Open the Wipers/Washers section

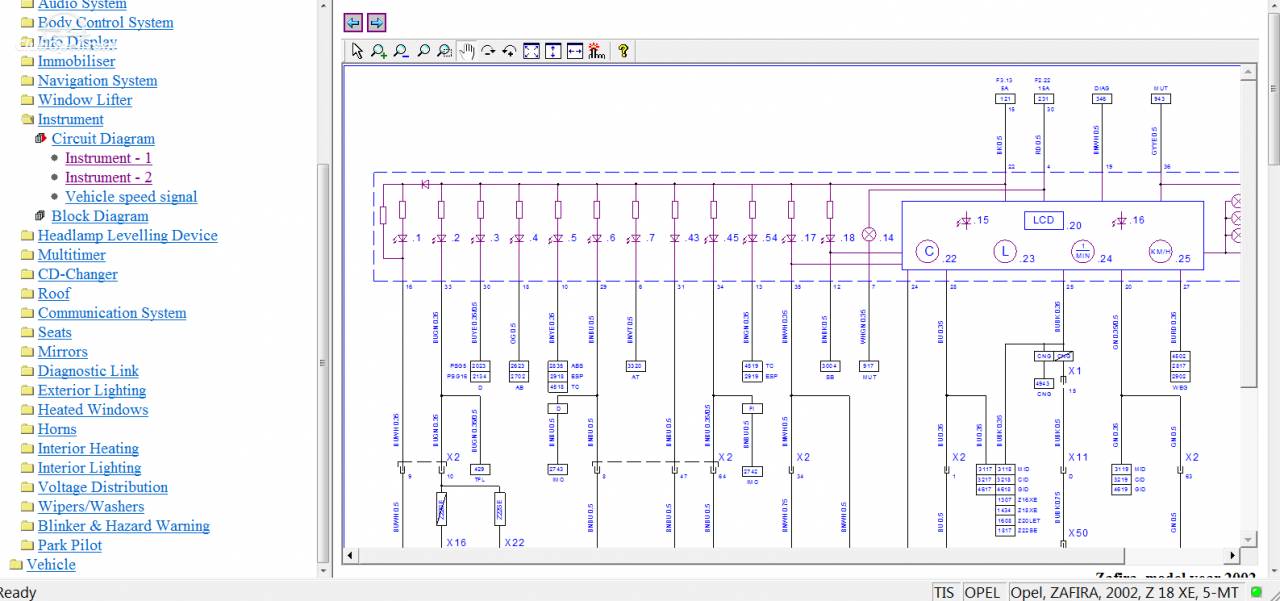91,507
